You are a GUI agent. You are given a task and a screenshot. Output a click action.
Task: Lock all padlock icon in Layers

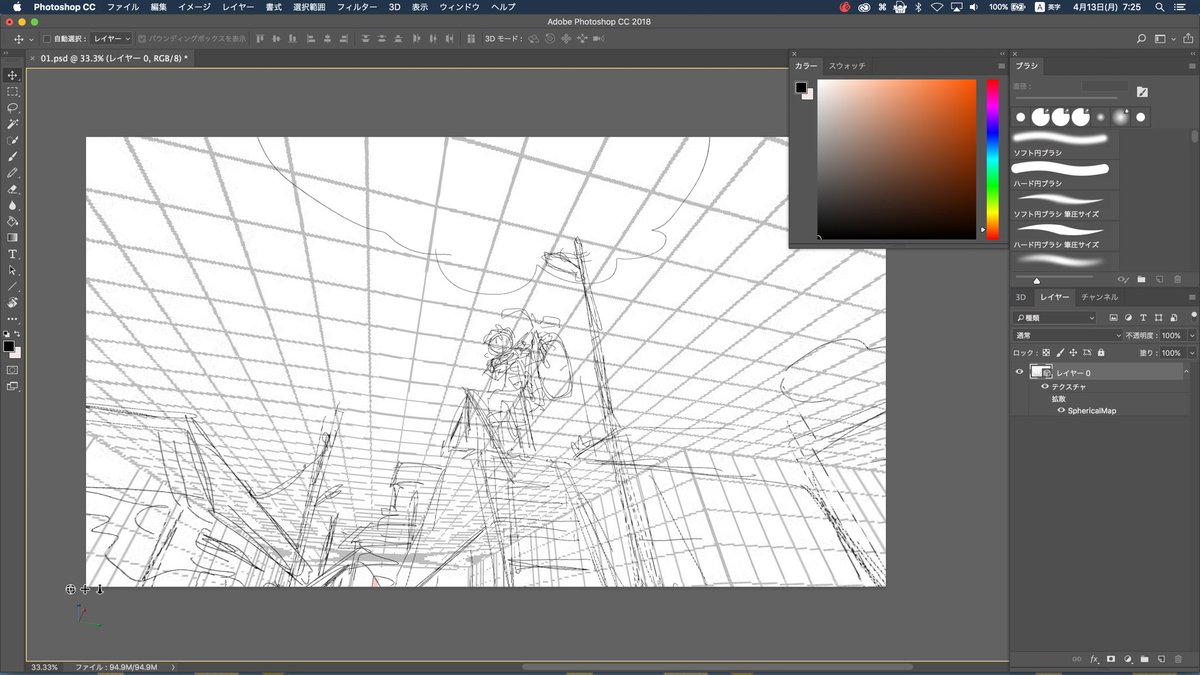tap(1100, 353)
